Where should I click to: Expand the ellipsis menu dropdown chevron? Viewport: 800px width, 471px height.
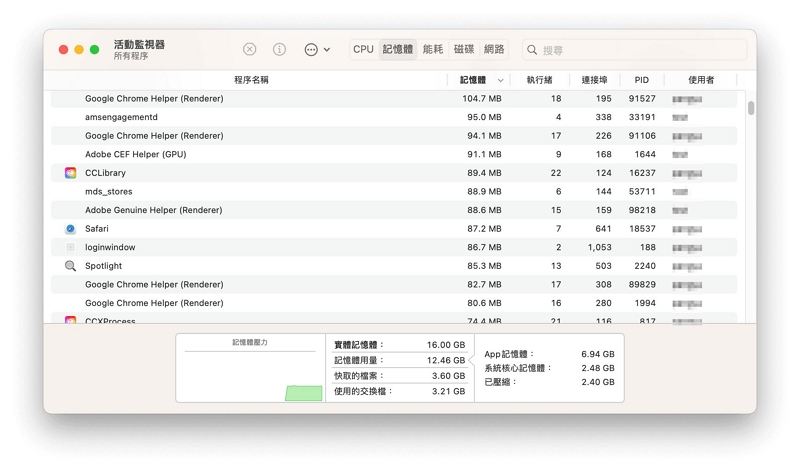[x=327, y=50]
